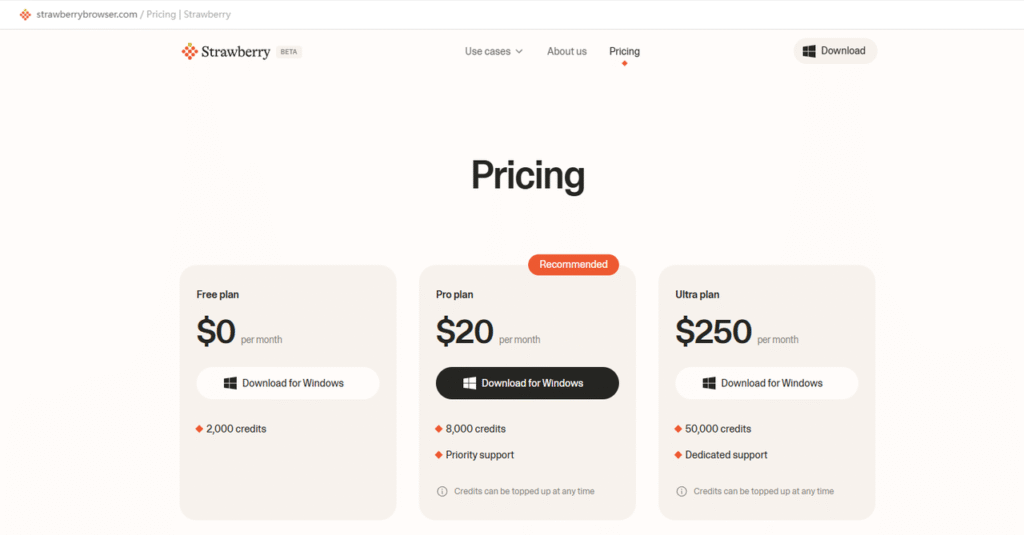Click the info icon under the Pro plan
The height and width of the screenshot is (535, 1024).
click(x=442, y=491)
